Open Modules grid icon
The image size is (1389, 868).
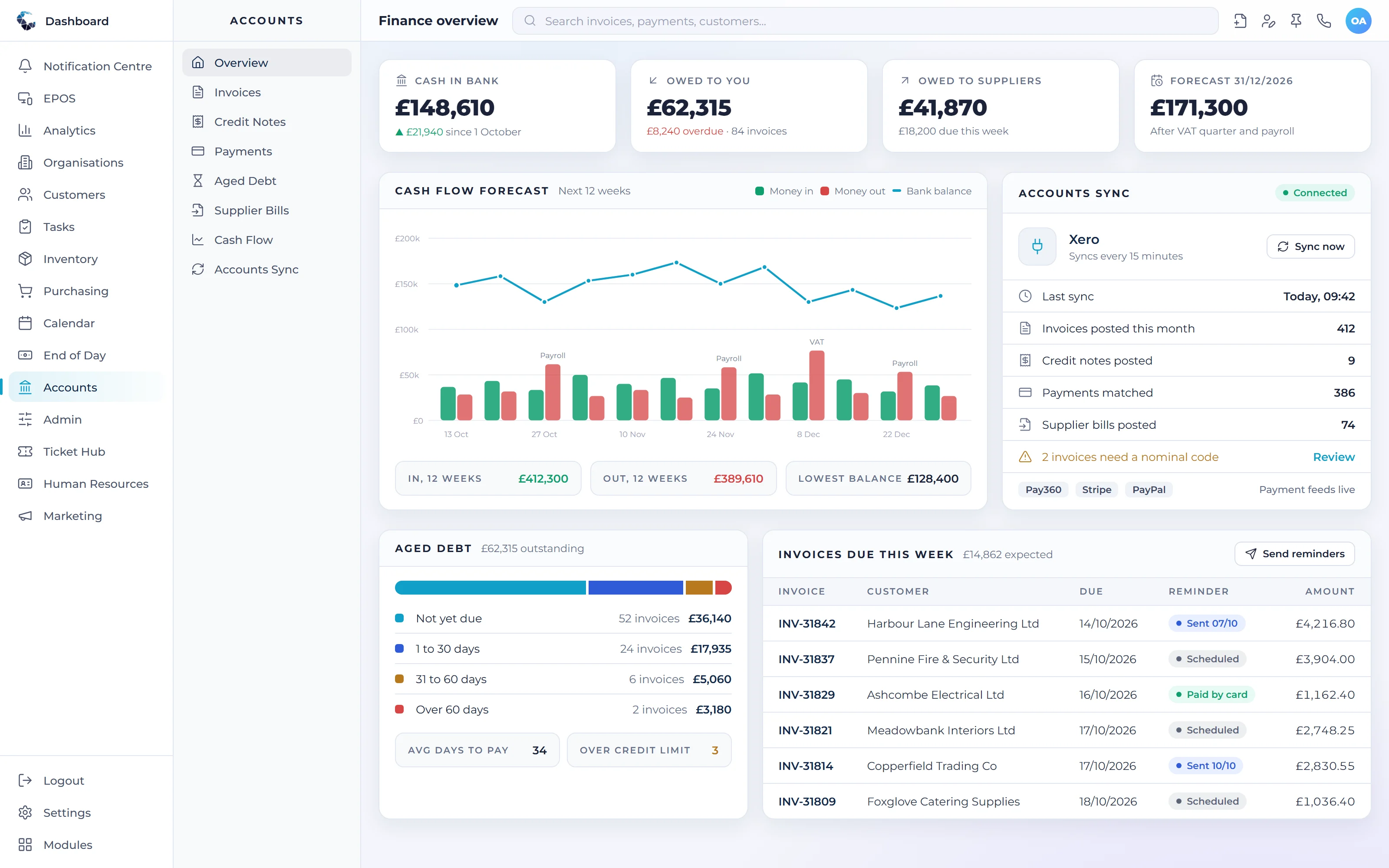(25, 845)
